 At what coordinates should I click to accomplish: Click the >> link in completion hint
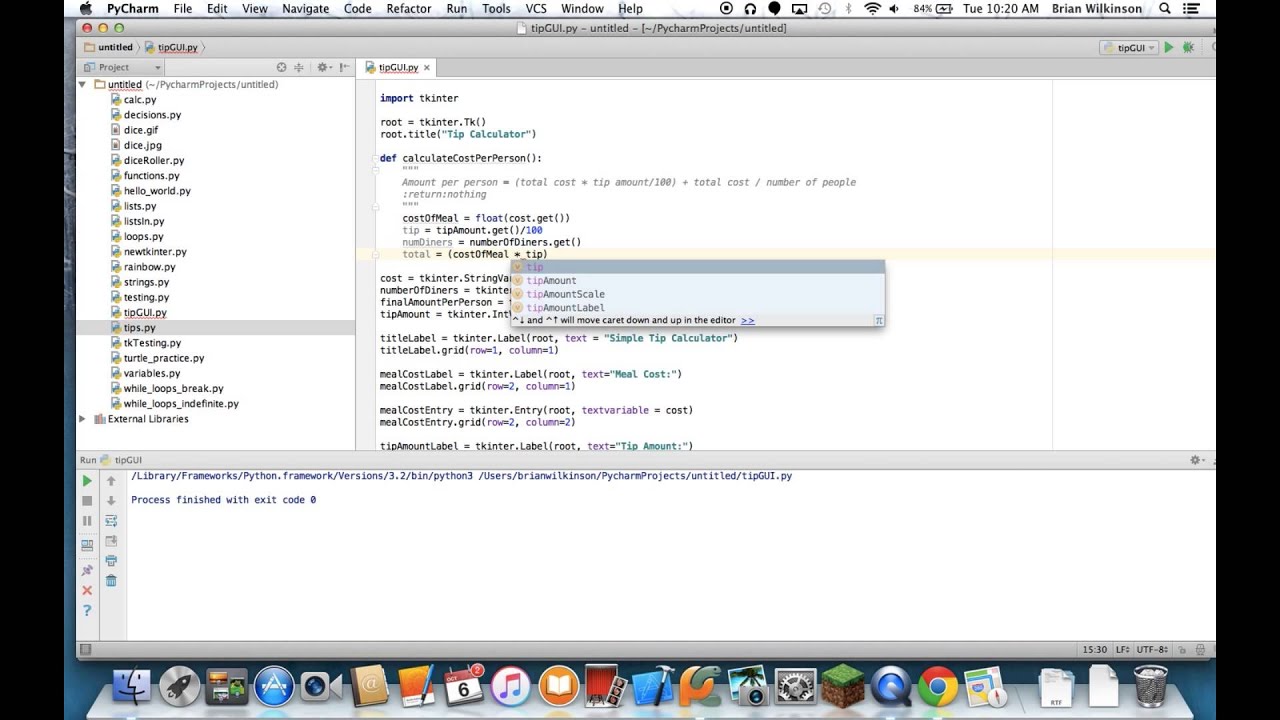click(x=748, y=320)
